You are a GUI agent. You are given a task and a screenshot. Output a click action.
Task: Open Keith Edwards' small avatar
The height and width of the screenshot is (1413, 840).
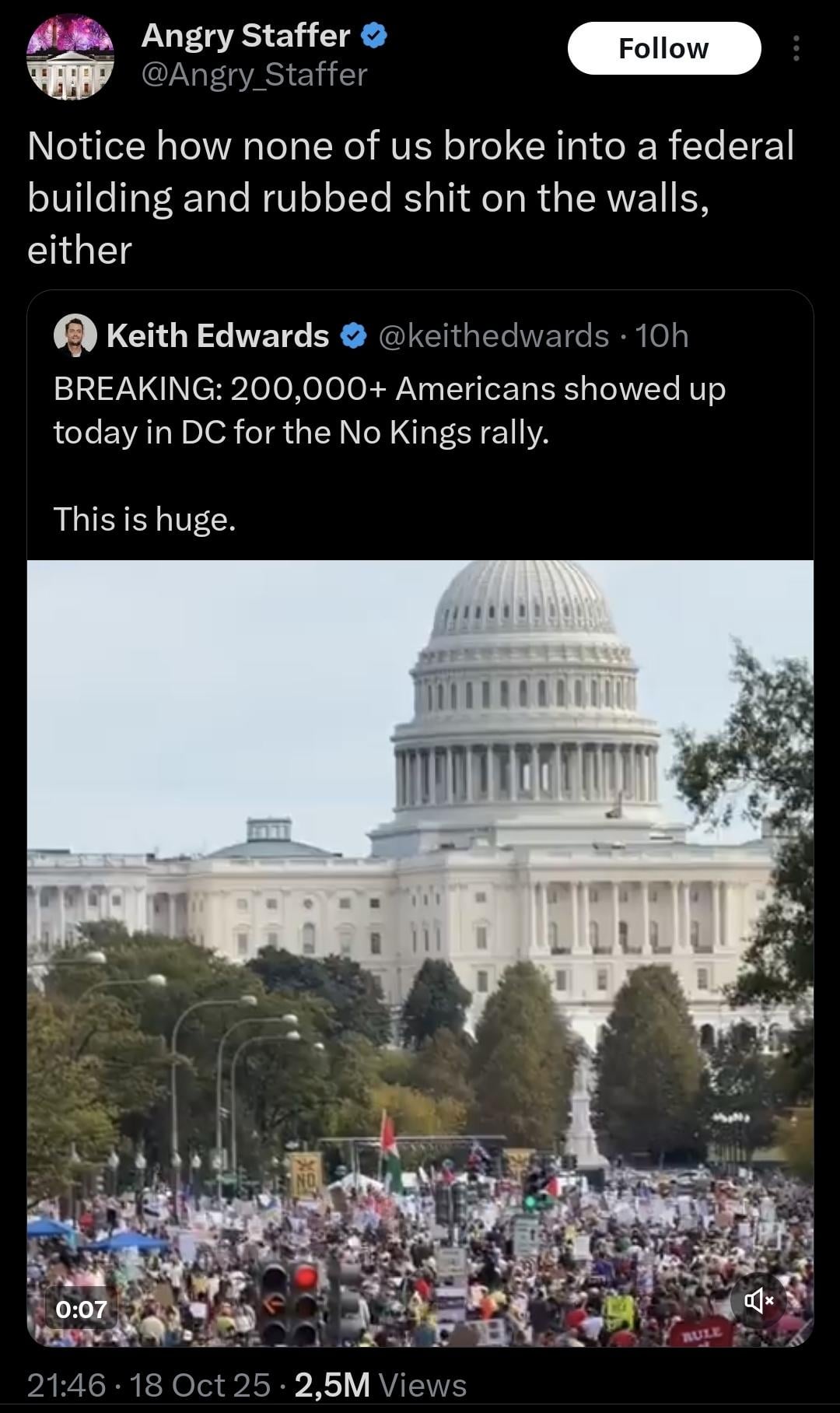click(75, 335)
